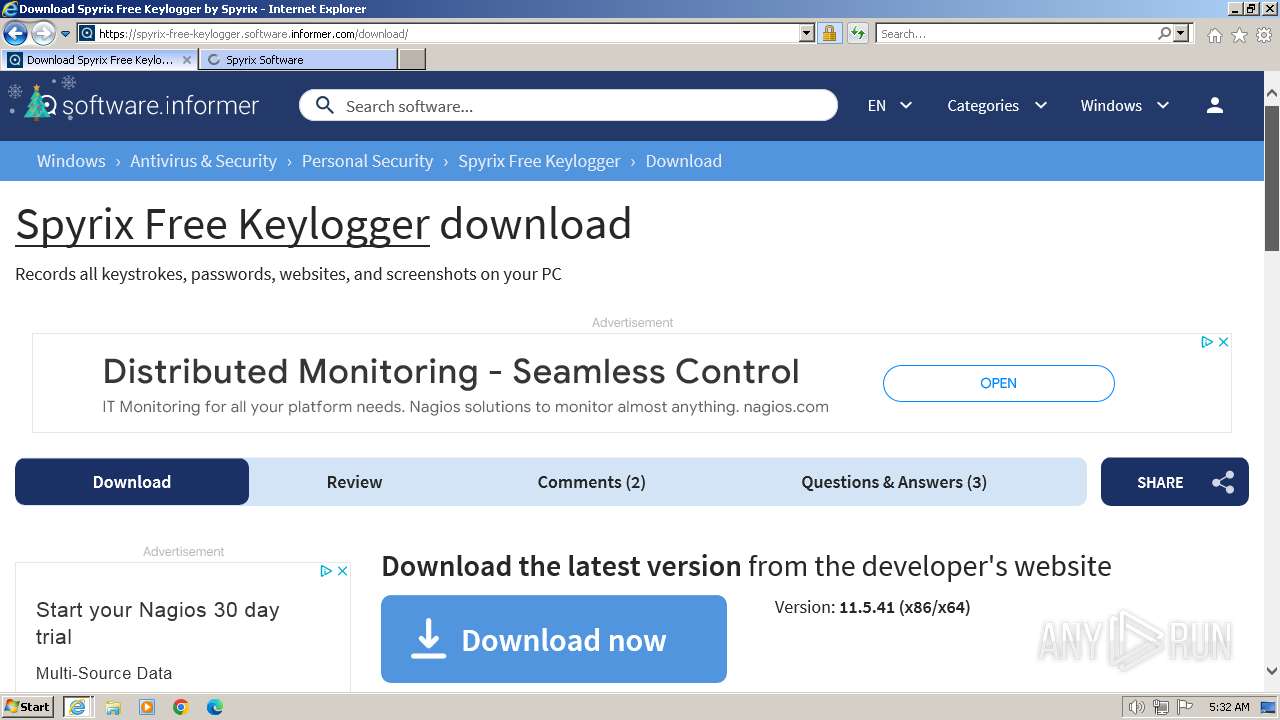The image size is (1280, 720).
Task: Click the refresh page icon
Action: click(x=857, y=33)
